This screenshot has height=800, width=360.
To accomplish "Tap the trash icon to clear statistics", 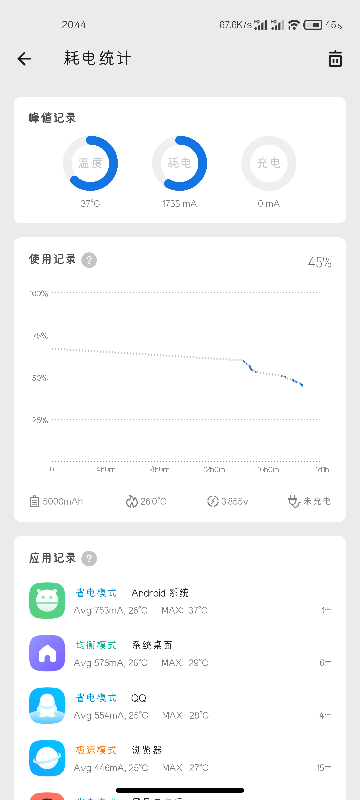I will tap(335, 59).
